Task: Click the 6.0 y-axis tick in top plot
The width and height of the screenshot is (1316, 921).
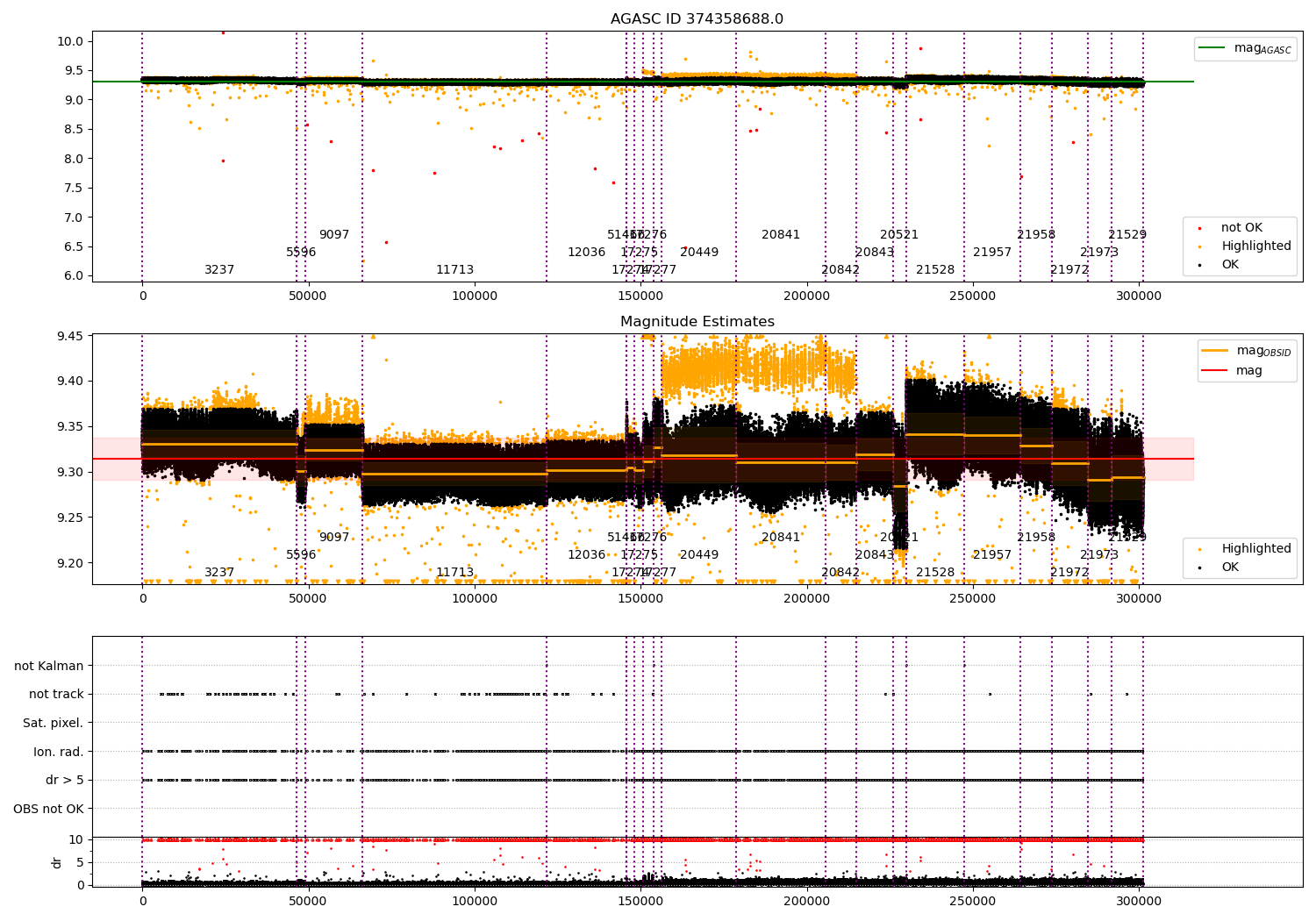Action: click(74, 275)
